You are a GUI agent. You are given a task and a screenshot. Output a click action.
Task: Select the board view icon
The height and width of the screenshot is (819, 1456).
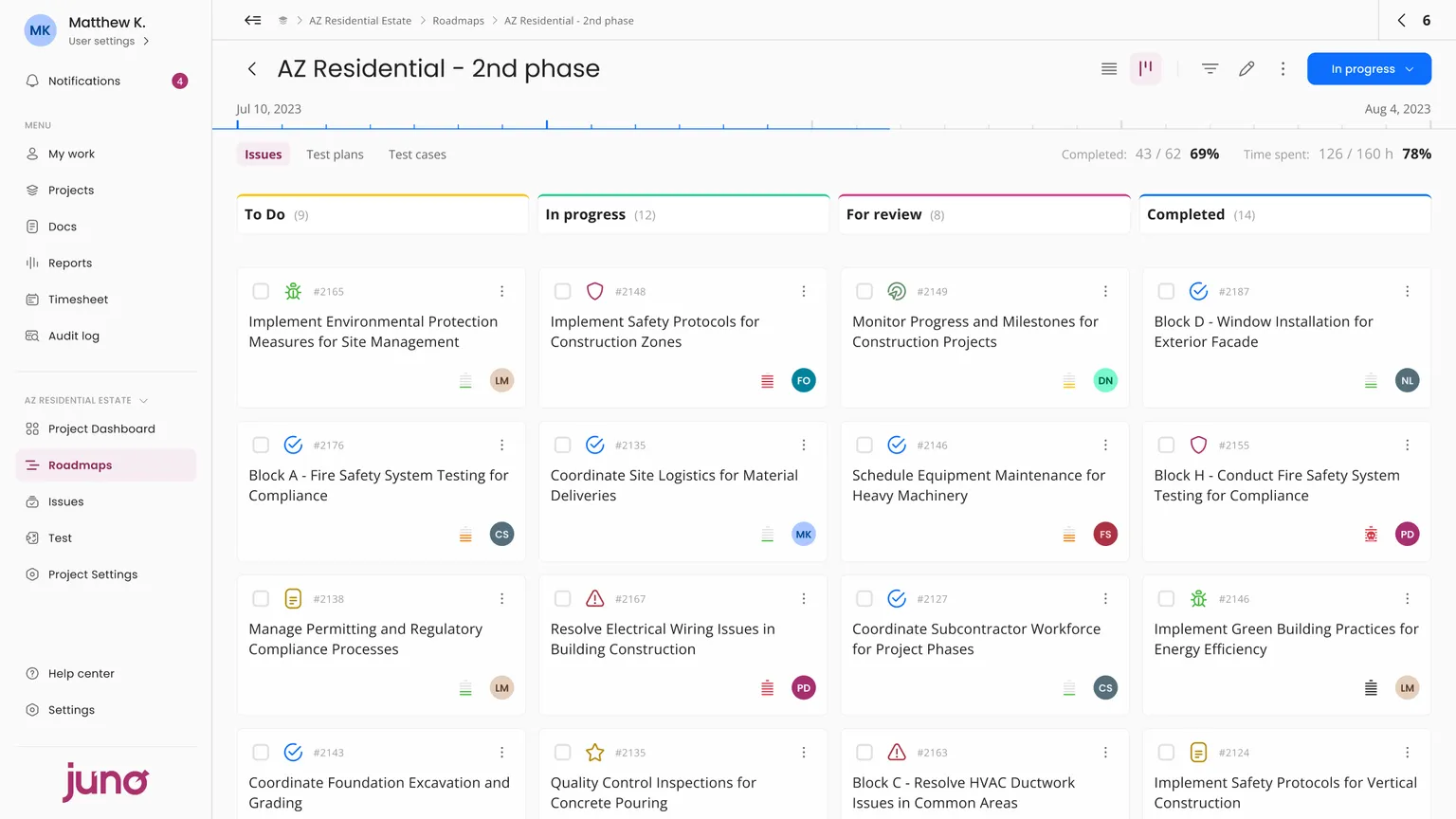point(1146,68)
